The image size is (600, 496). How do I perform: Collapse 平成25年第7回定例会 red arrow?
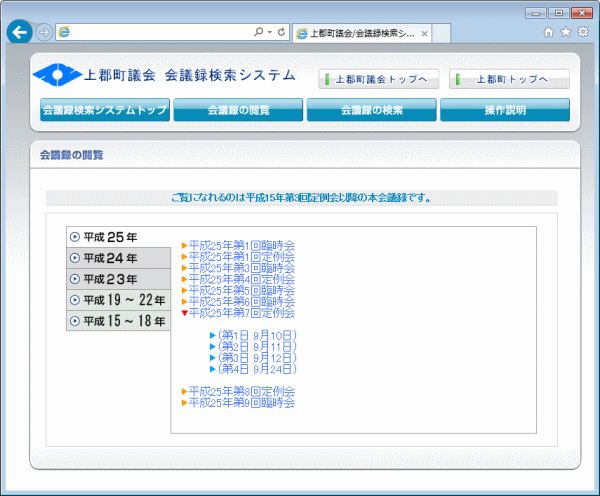[x=184, y=313]
